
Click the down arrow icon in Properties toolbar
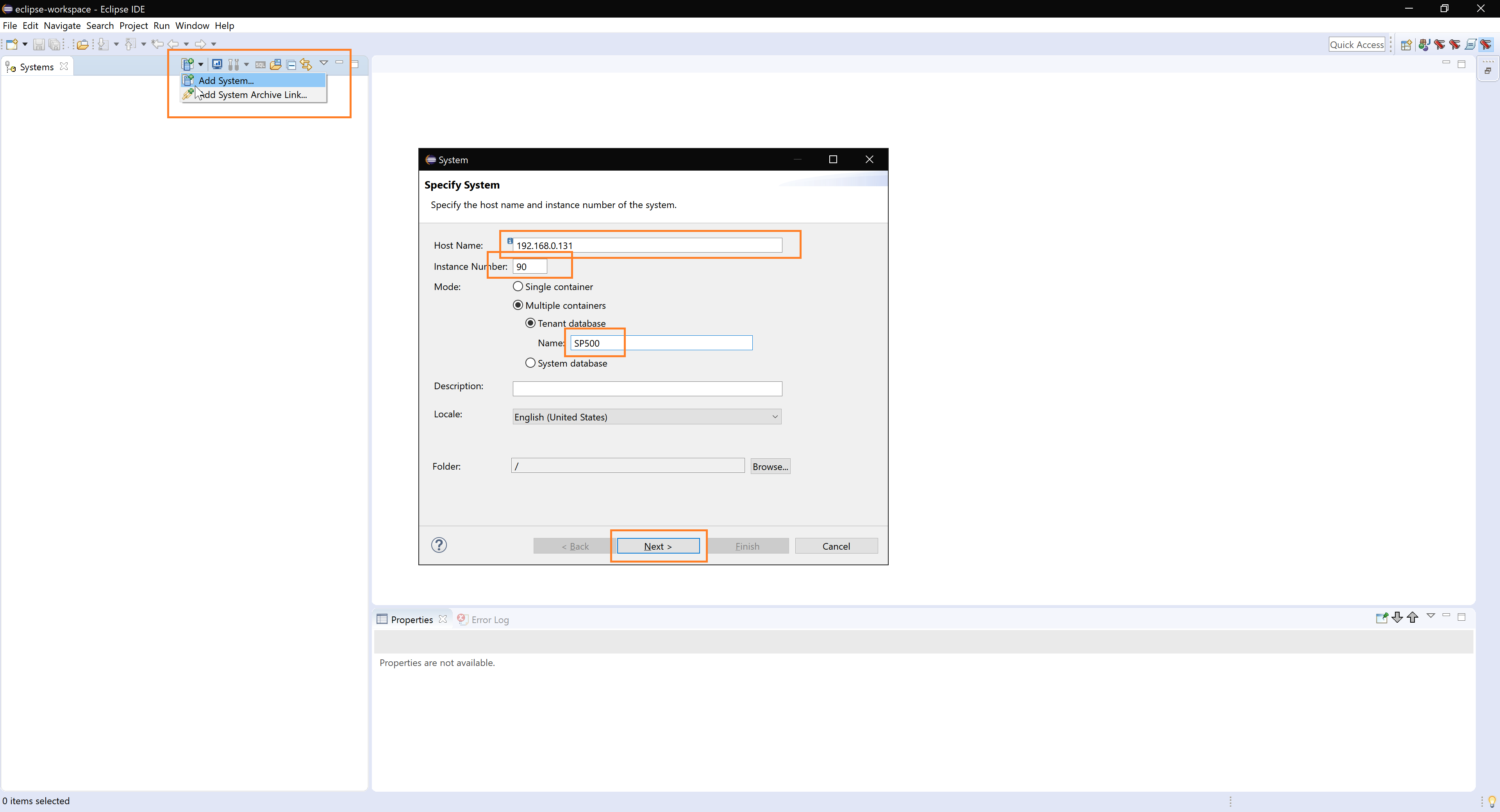pyautogui.click(x=1397, y=618)
